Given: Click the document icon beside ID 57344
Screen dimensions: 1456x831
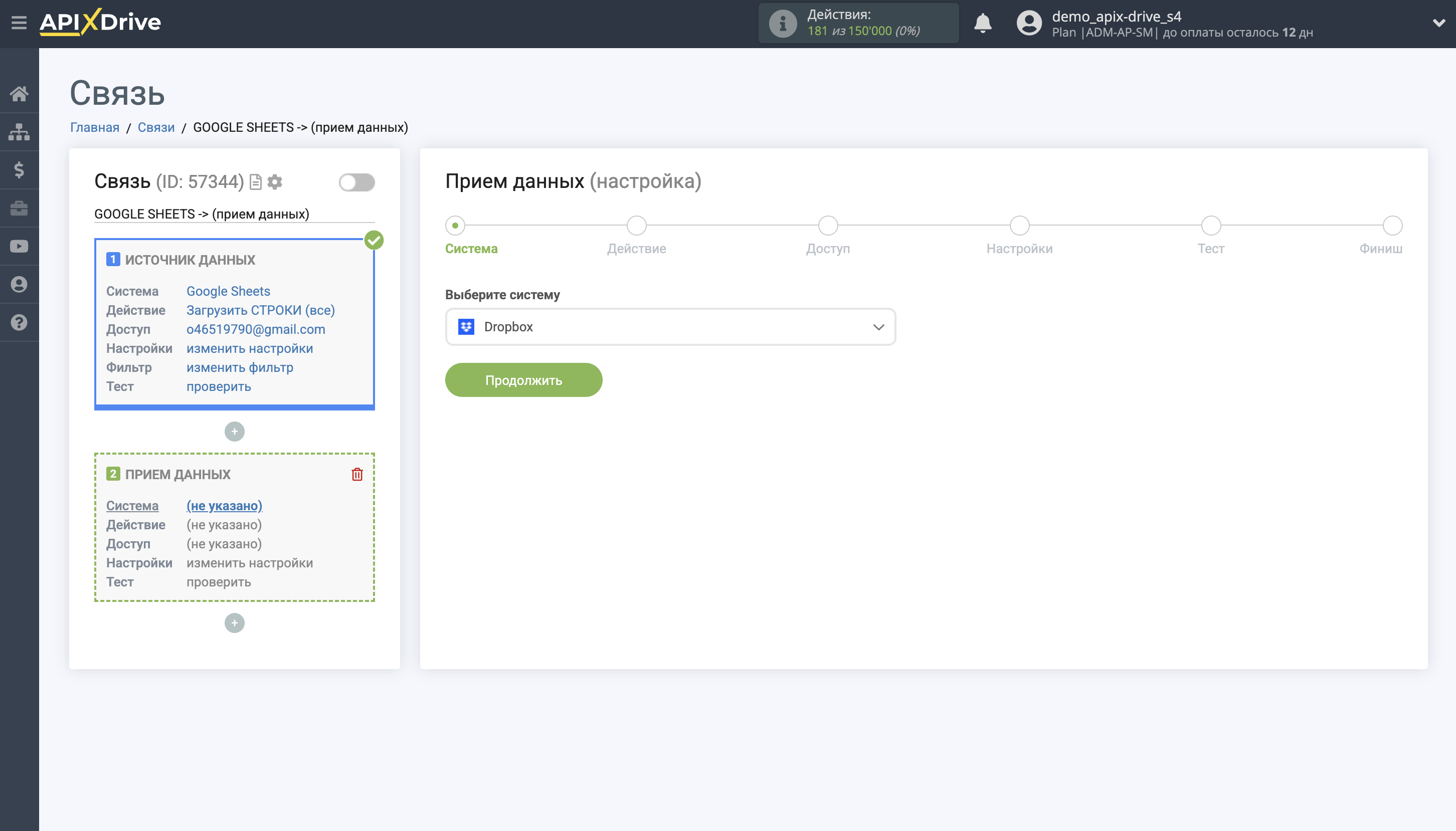Looking at the screenshot, I should pos(255,181).
